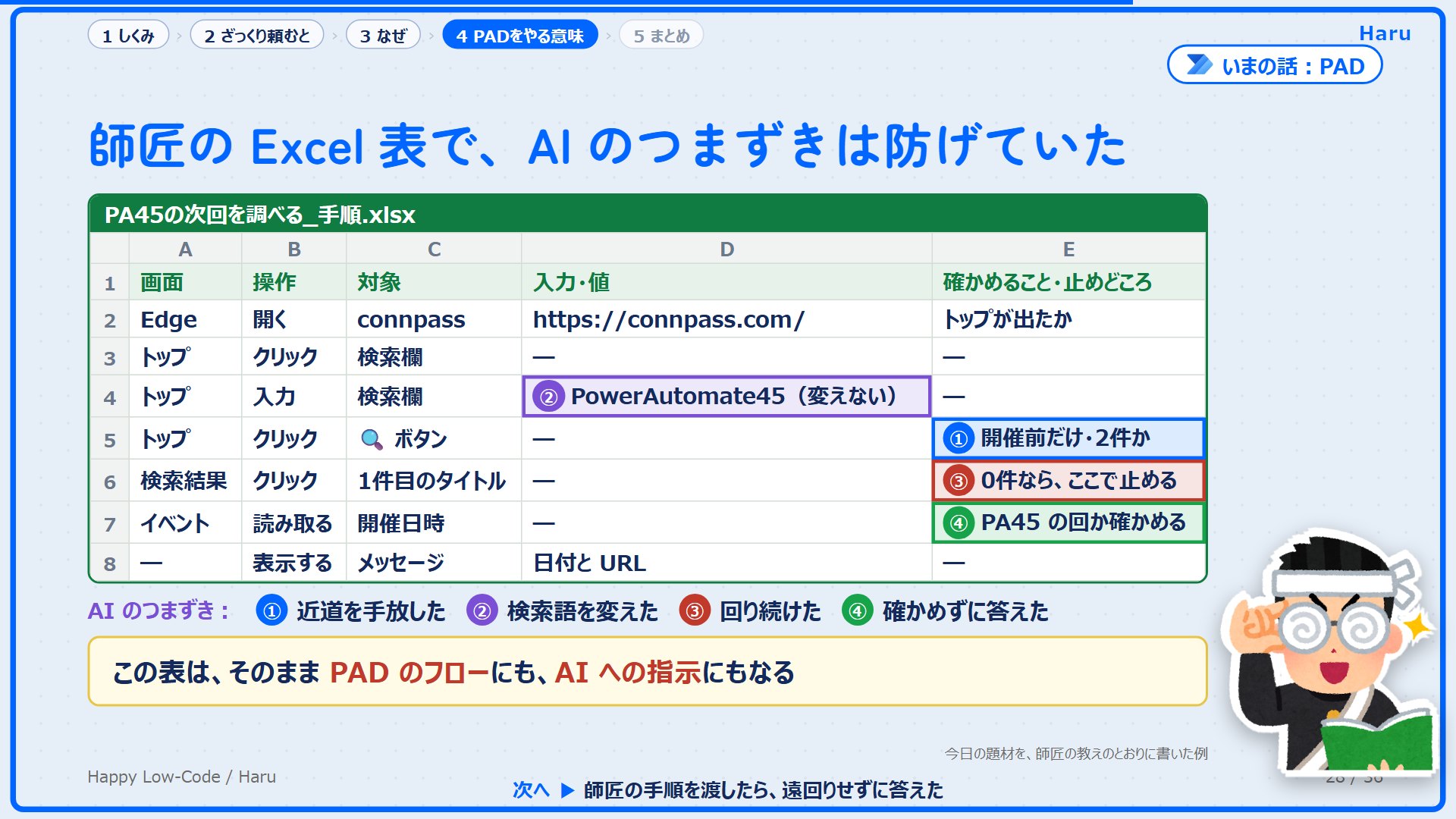Click circled 3 icon in 0件なら cell
1456x819 pixels.
click(x=959, y=481)
